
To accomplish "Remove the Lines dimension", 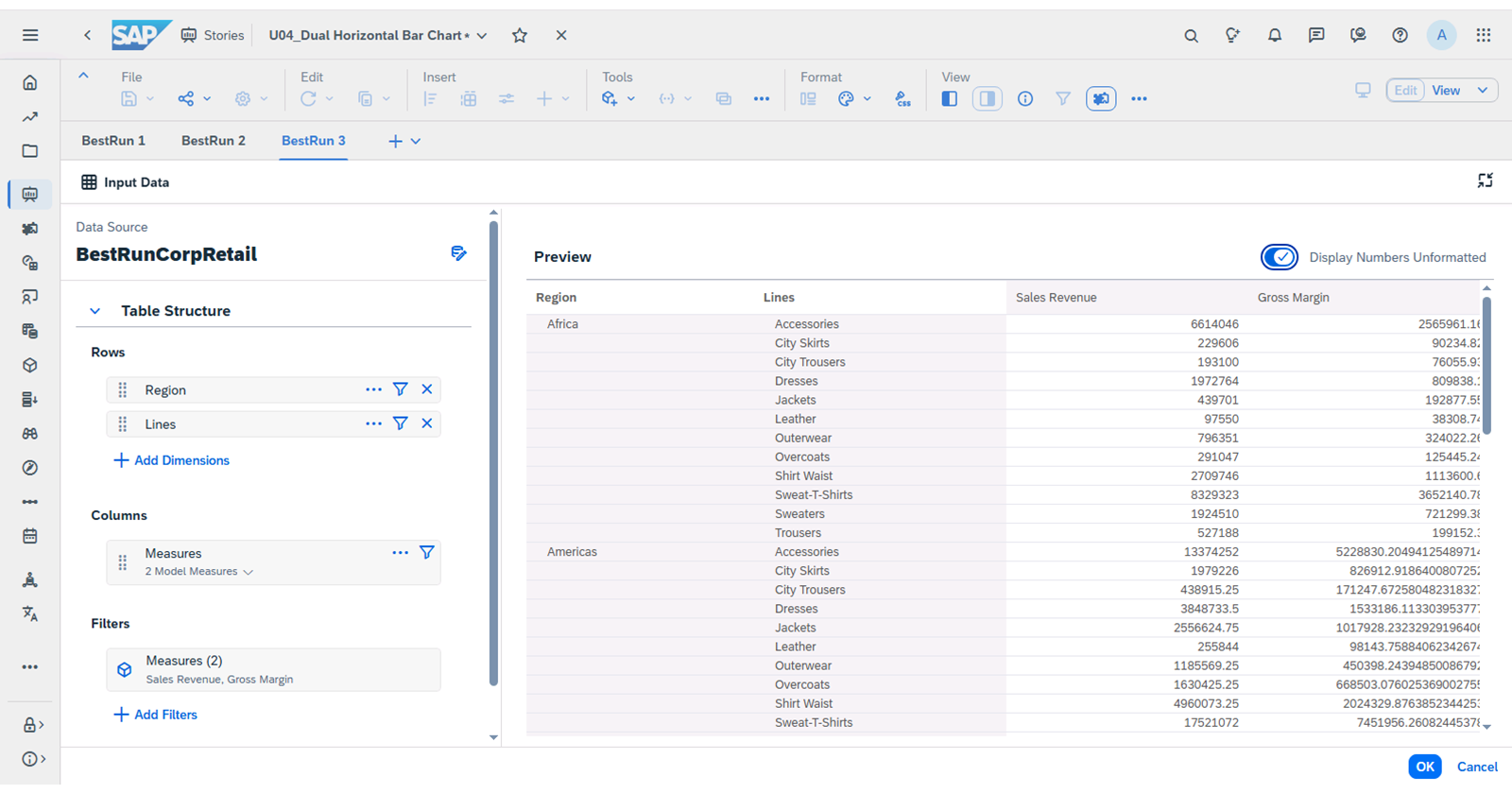I will pyautogui.click(x=427, y=423).
